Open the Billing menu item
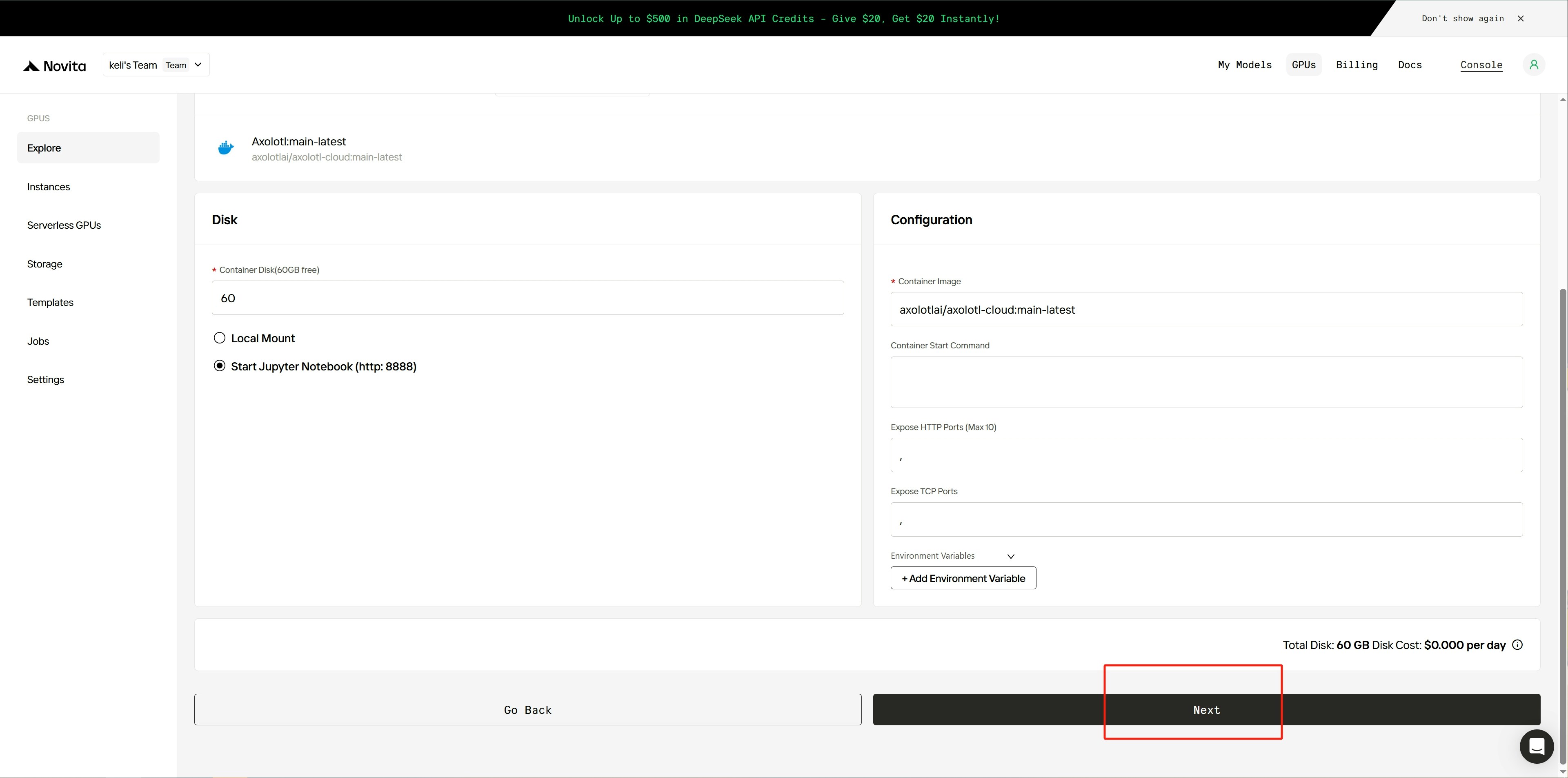1568x778 pixels. click(1356, 65)
